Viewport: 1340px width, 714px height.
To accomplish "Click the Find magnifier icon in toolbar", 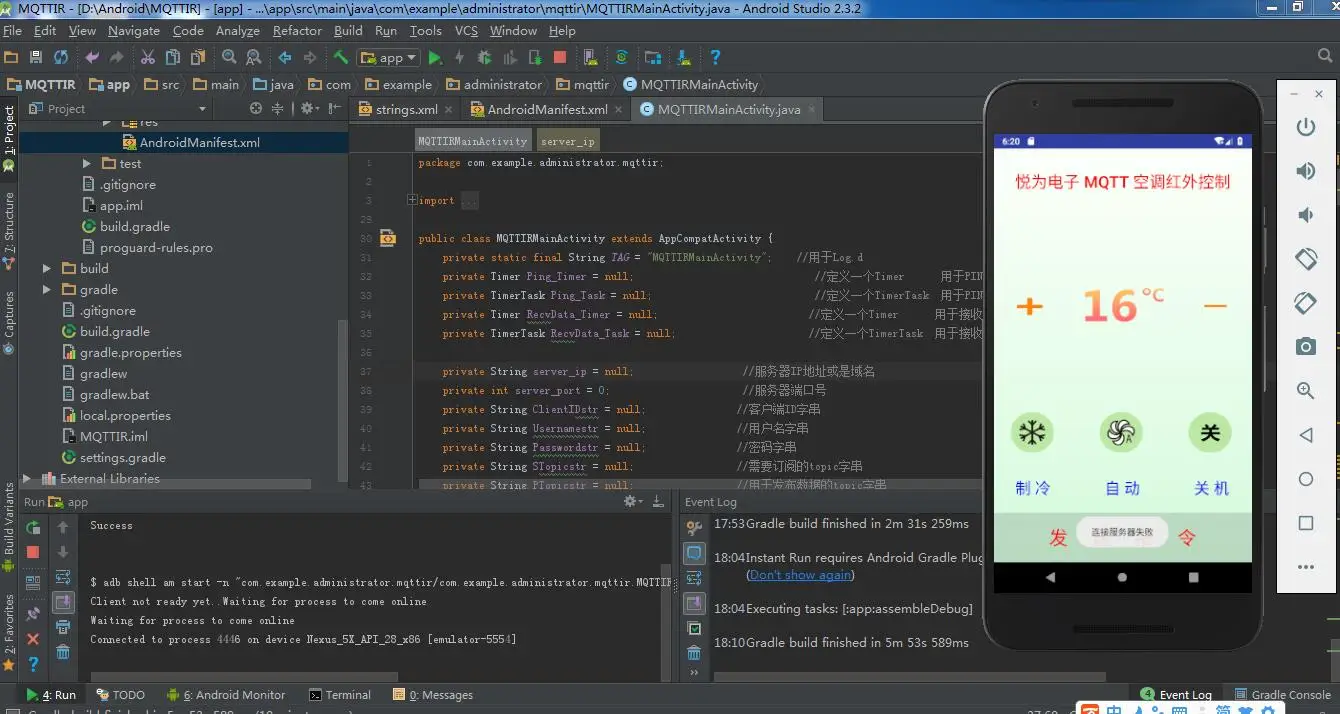I will point(229,58).
